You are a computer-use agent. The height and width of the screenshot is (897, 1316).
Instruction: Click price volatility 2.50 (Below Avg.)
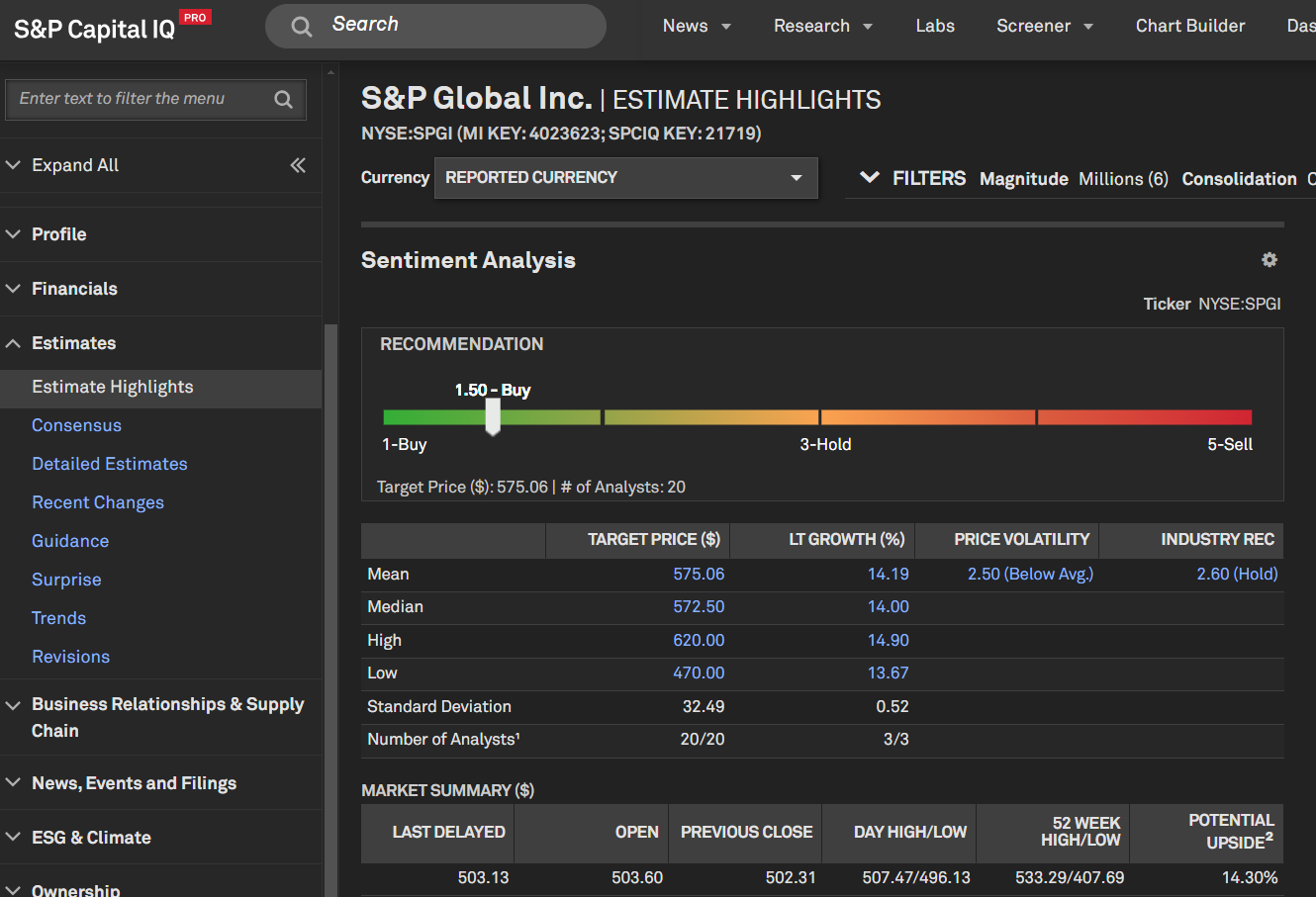pos(1030,575)
